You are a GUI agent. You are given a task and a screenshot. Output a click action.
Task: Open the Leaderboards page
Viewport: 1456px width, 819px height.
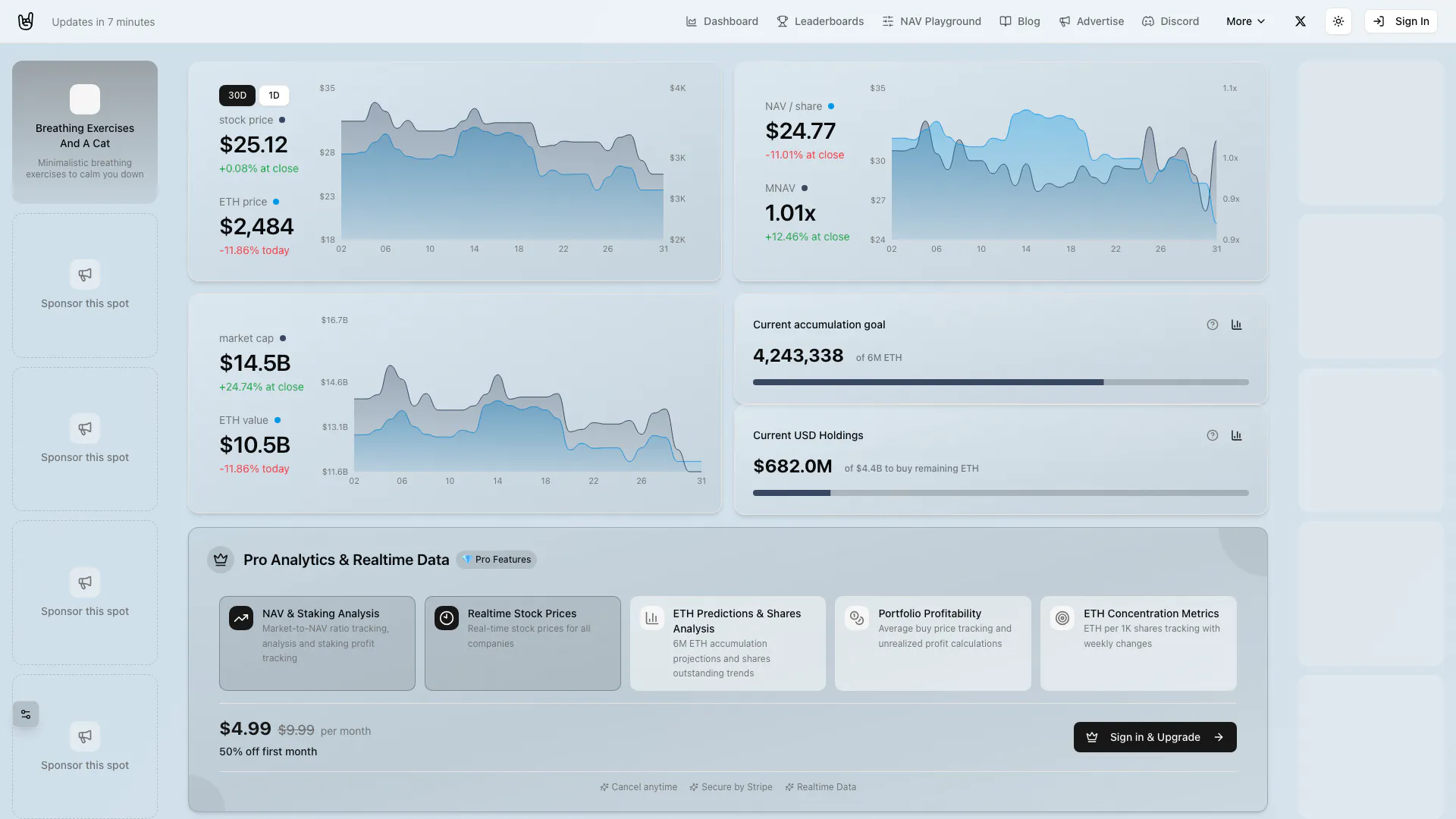820,21
